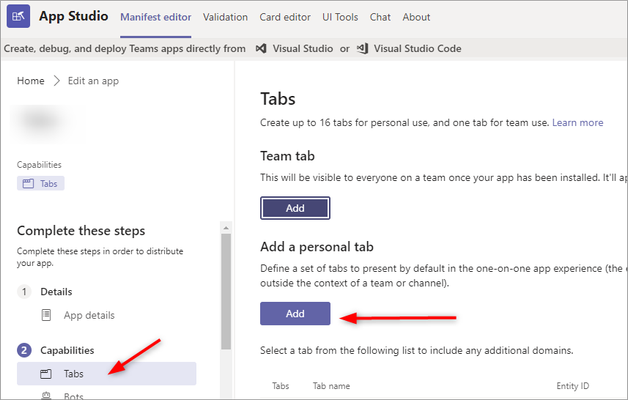
Task: Click the Add a personal tab heading
Action: [x=317, y=247]
